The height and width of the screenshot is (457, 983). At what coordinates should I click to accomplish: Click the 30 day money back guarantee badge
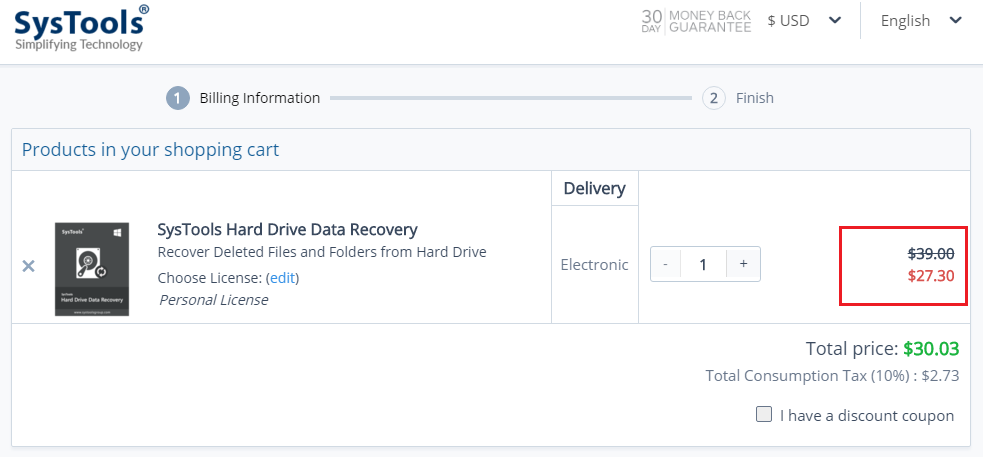click(x=696, y=21)
